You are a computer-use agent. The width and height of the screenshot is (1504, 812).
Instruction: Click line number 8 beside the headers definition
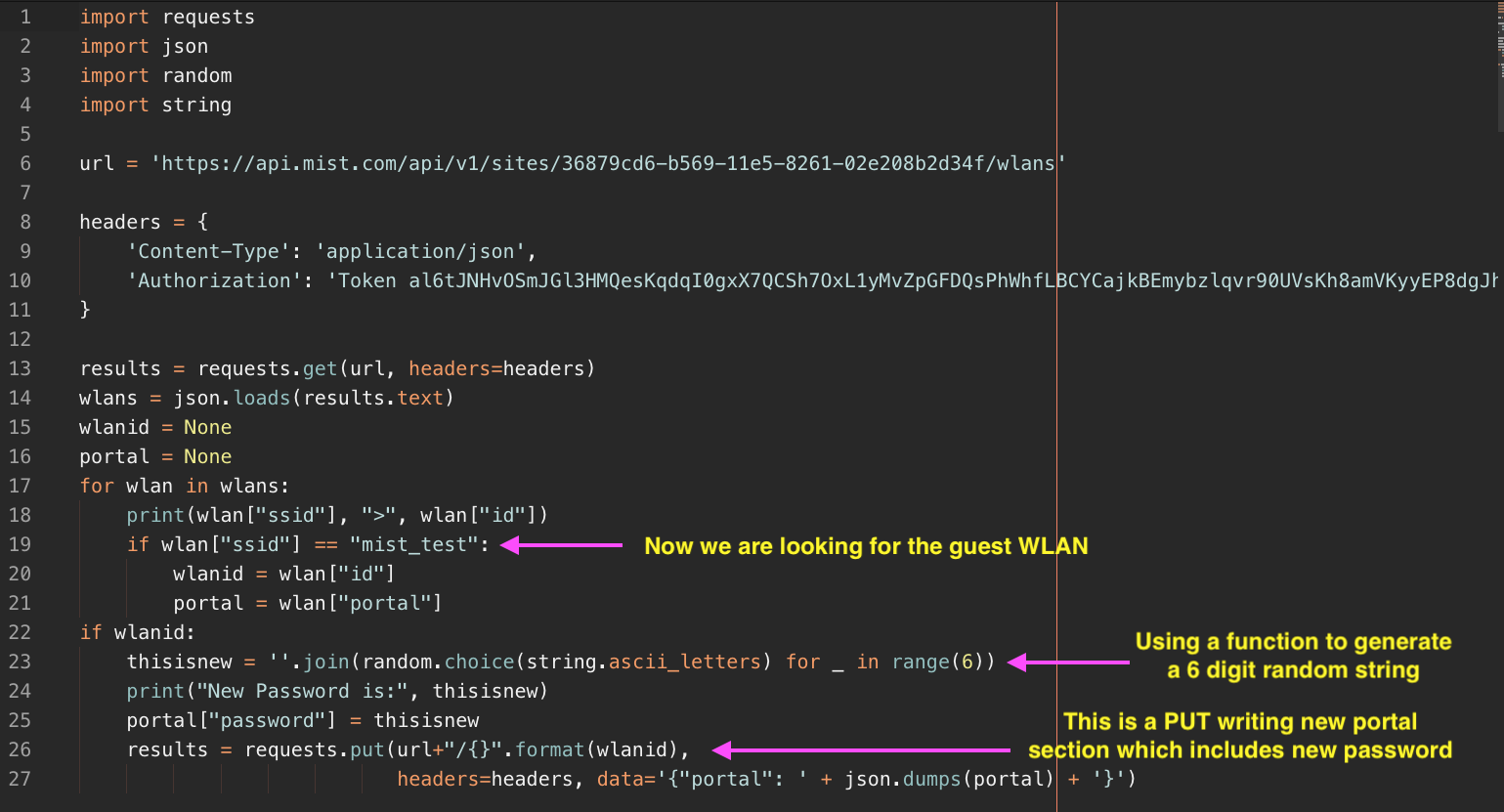[x=24, y=222]
